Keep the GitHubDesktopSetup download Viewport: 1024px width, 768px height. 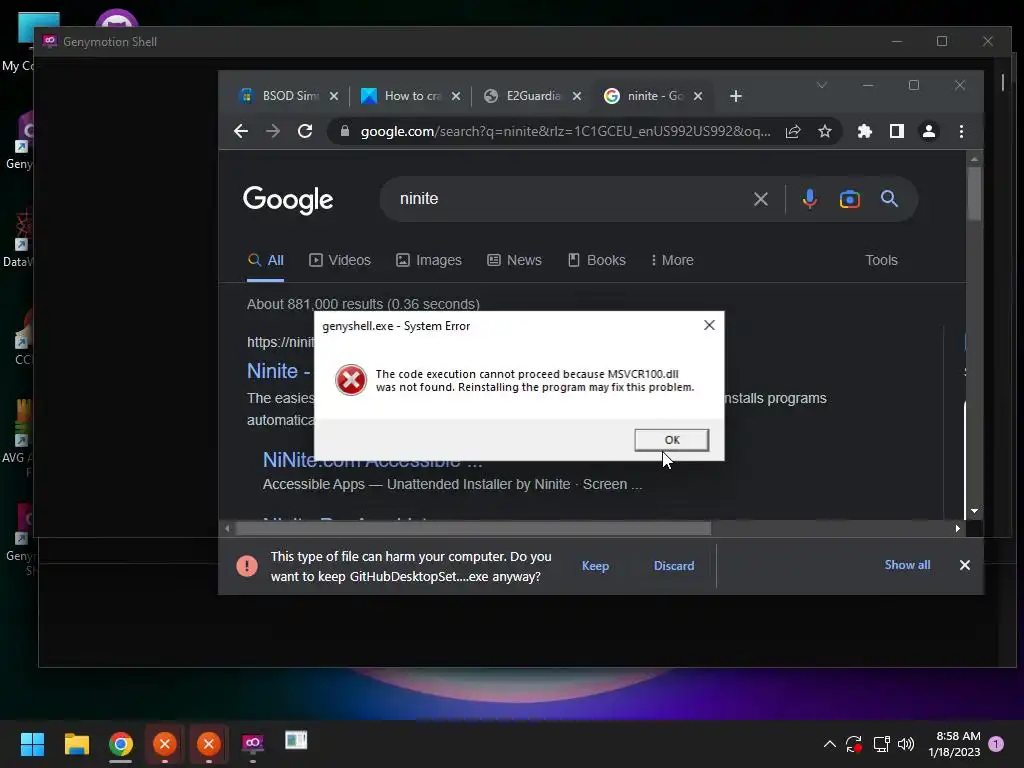pyautogui.click(x=595, y=566)
